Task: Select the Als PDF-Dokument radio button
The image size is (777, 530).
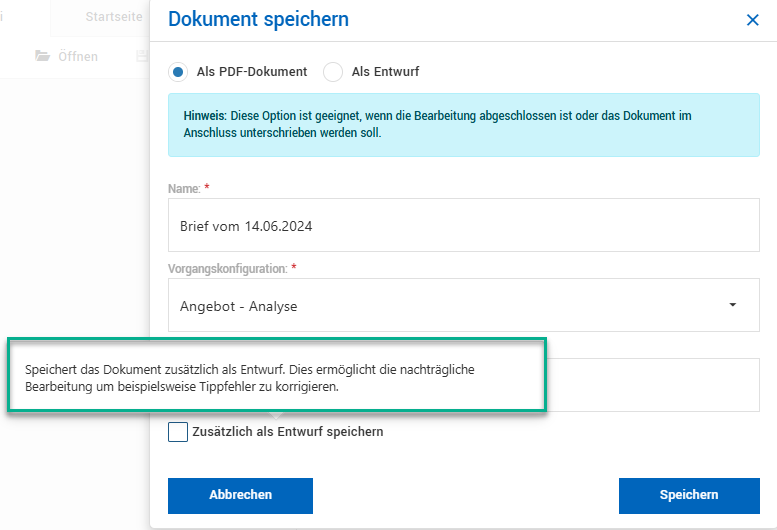Action: click(x=178, y=72)
